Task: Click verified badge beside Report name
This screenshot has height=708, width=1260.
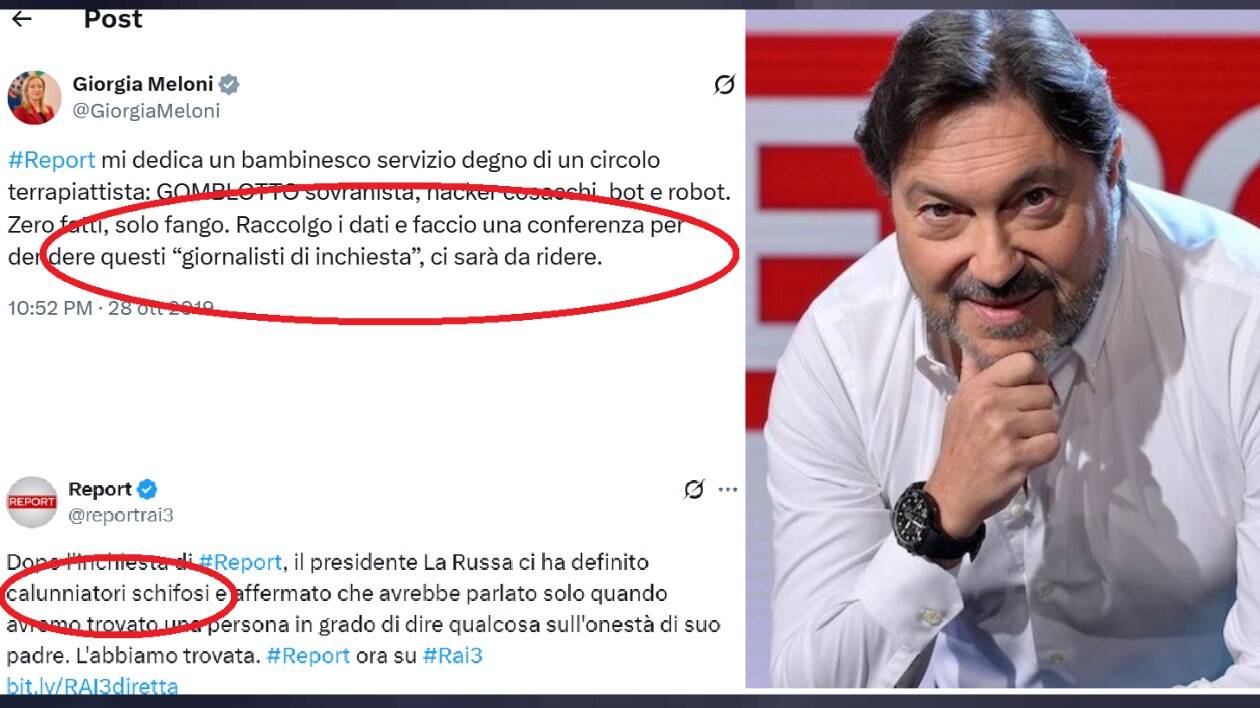Action: point(147,489)
